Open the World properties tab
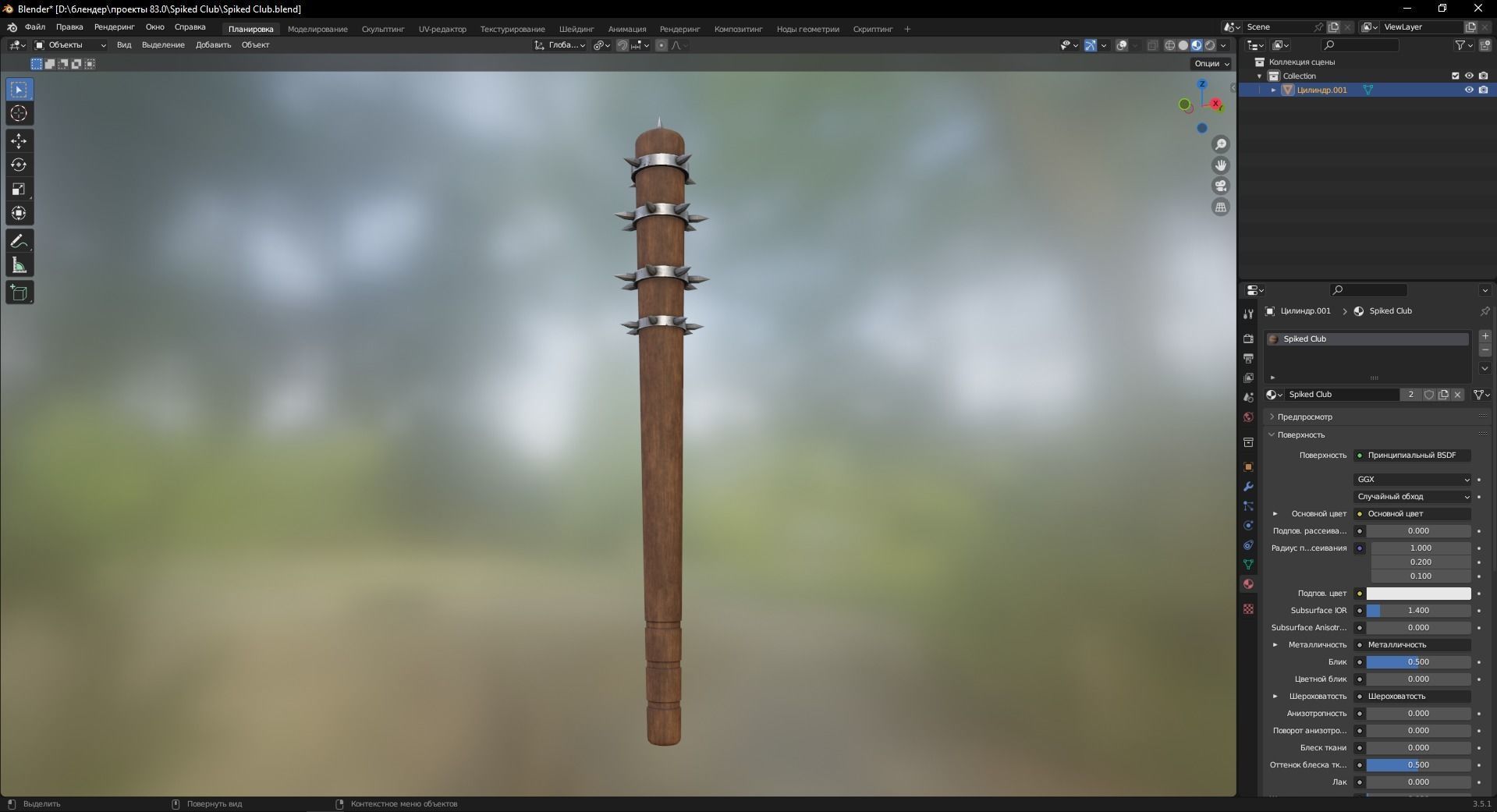Image resolution: width=1497 pixels, height=812 pixels. [1248, 417]
